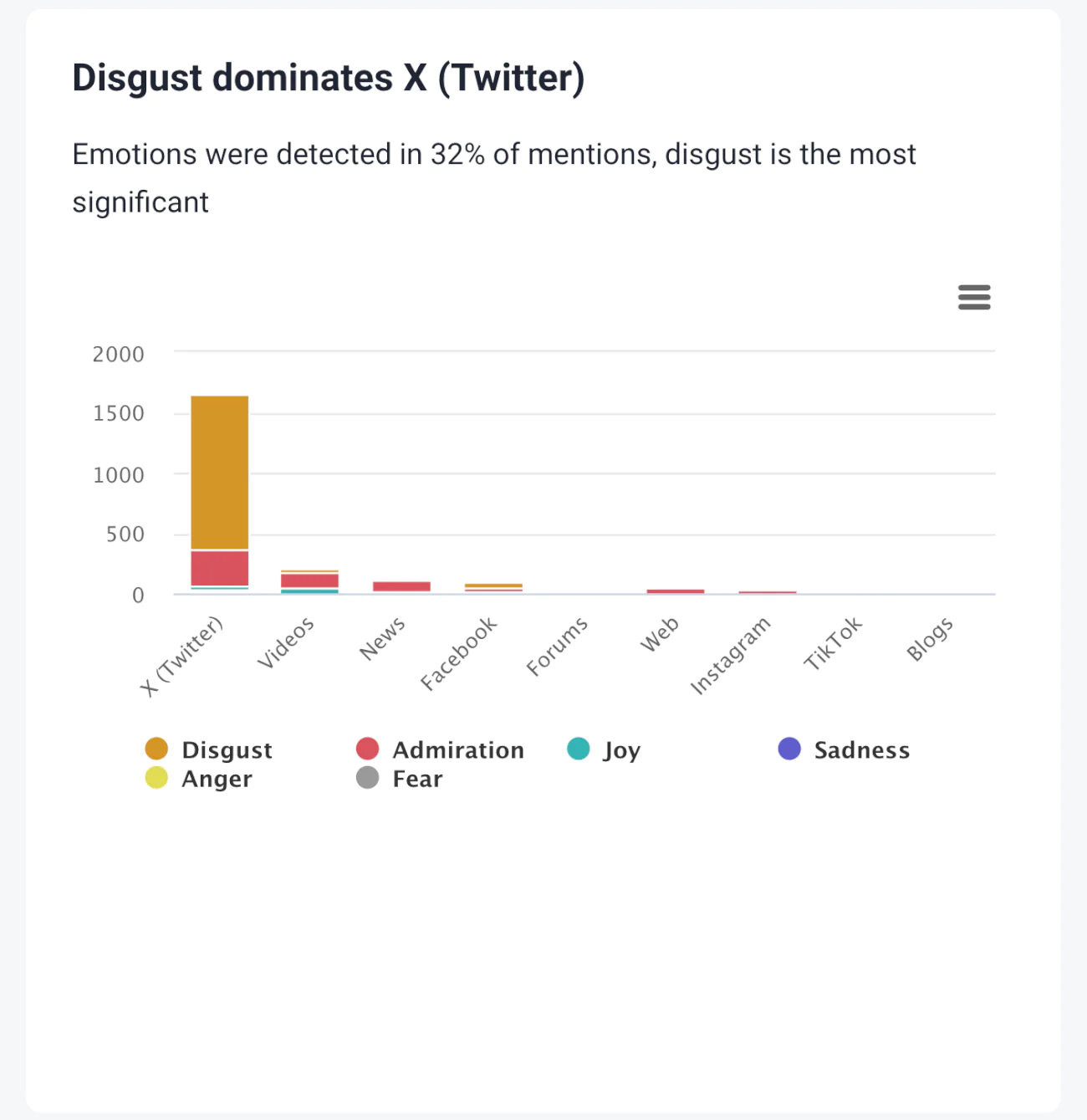Click the Videos bar segment
The height and width of the screenshot is (1120, 1087).
(310, 581)
